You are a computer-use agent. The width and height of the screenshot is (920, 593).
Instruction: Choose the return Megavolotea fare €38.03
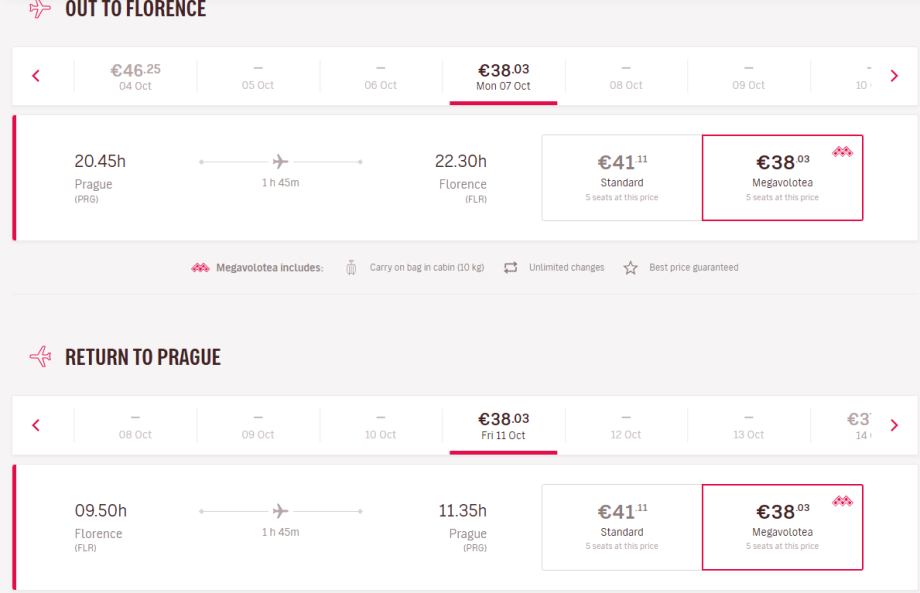click(782, 527)
